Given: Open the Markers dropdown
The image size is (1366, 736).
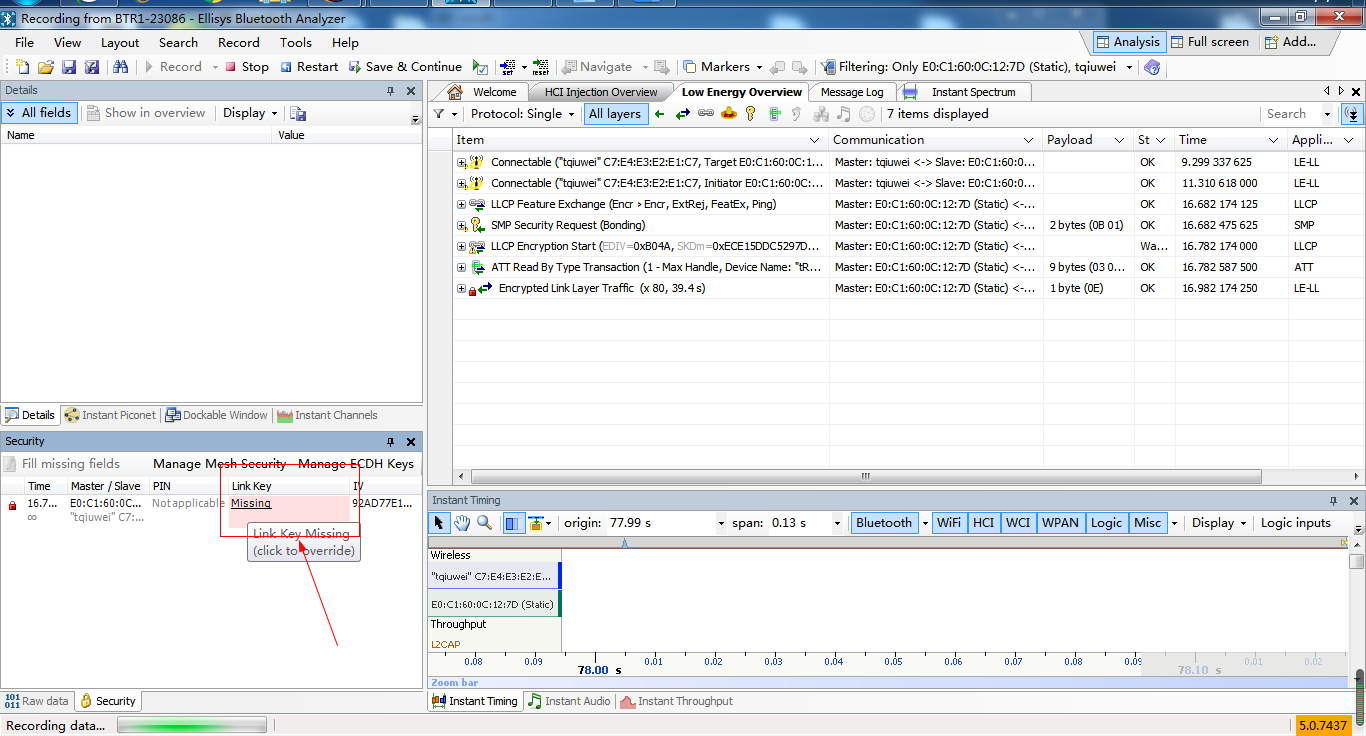Looking at the screenshot, I should point(724,67).
